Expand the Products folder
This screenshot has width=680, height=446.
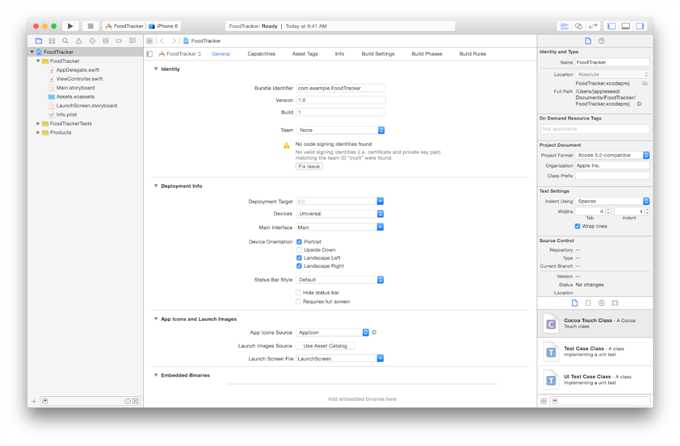(x=38, y=132)
